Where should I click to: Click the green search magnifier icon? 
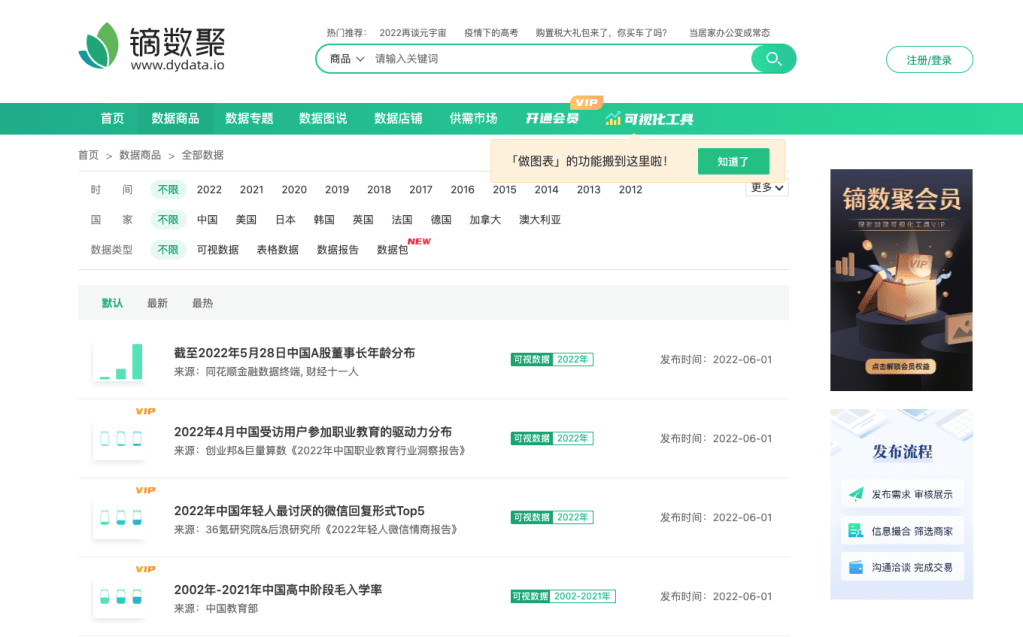click(773, 59)
